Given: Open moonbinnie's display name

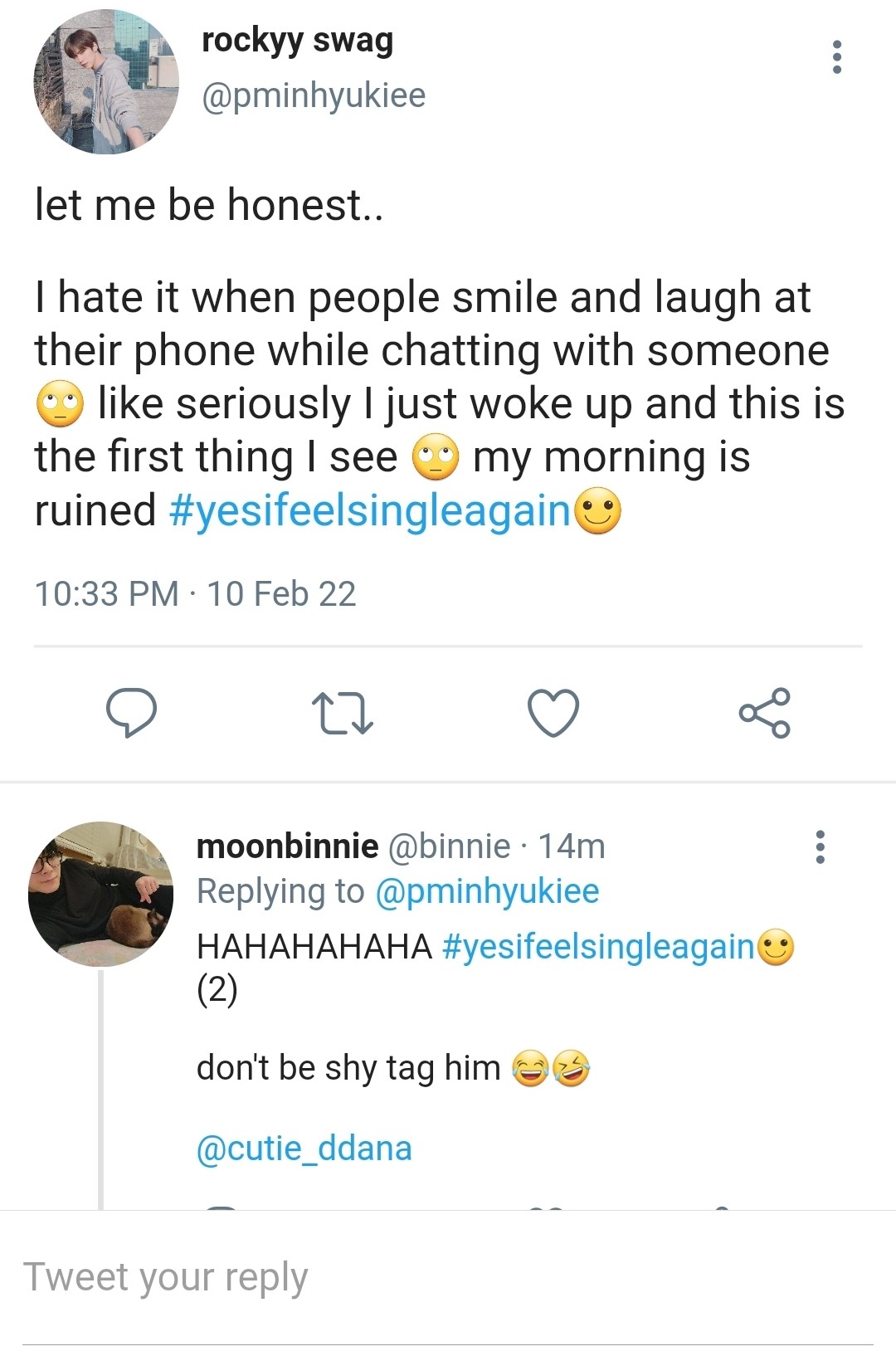Looking at the screenshot, I should (x=287, y=846).
